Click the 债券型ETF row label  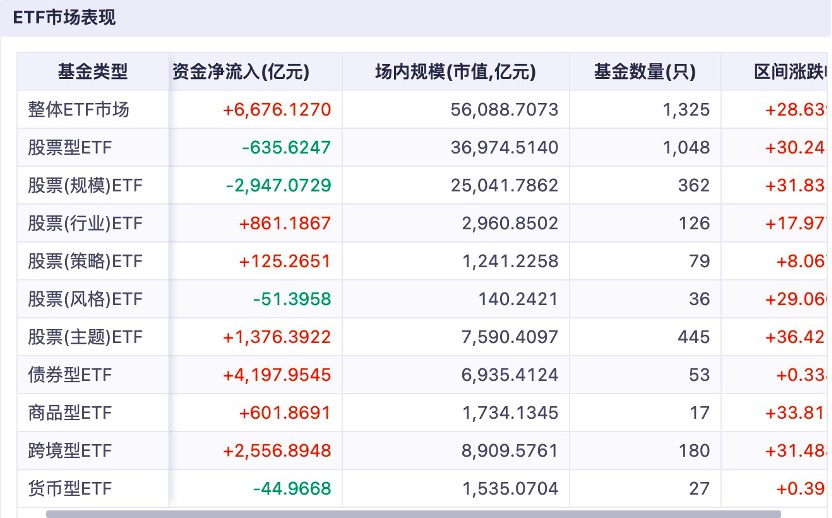70,376
